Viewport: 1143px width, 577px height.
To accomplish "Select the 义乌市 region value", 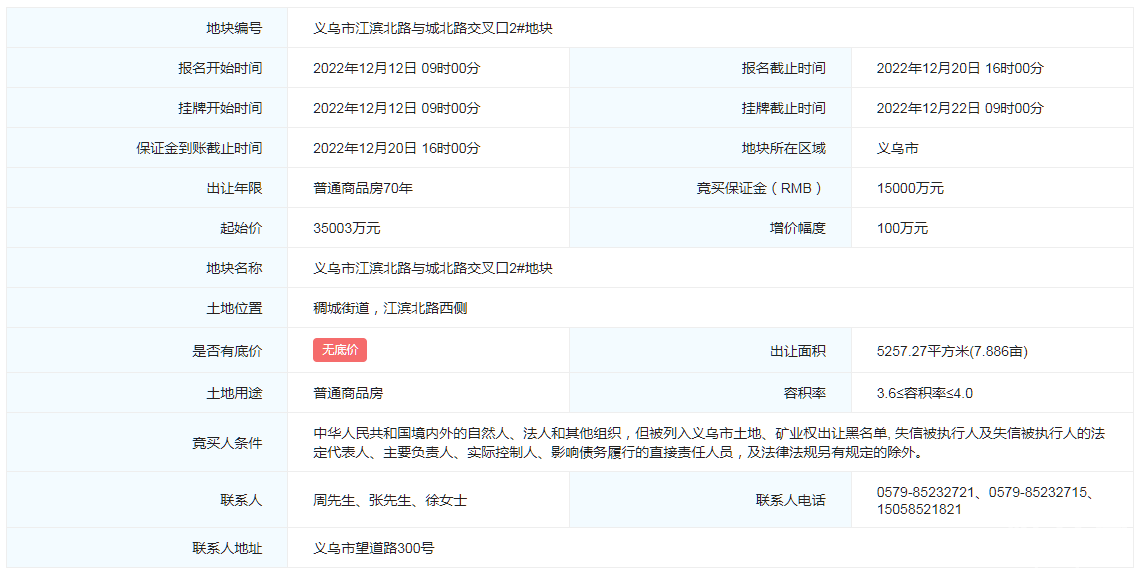I will tap(897, 148).
